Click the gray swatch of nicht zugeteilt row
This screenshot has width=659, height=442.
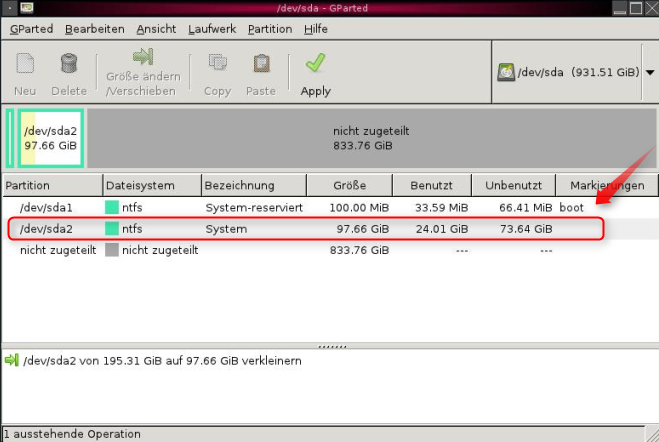pos(112,250)
